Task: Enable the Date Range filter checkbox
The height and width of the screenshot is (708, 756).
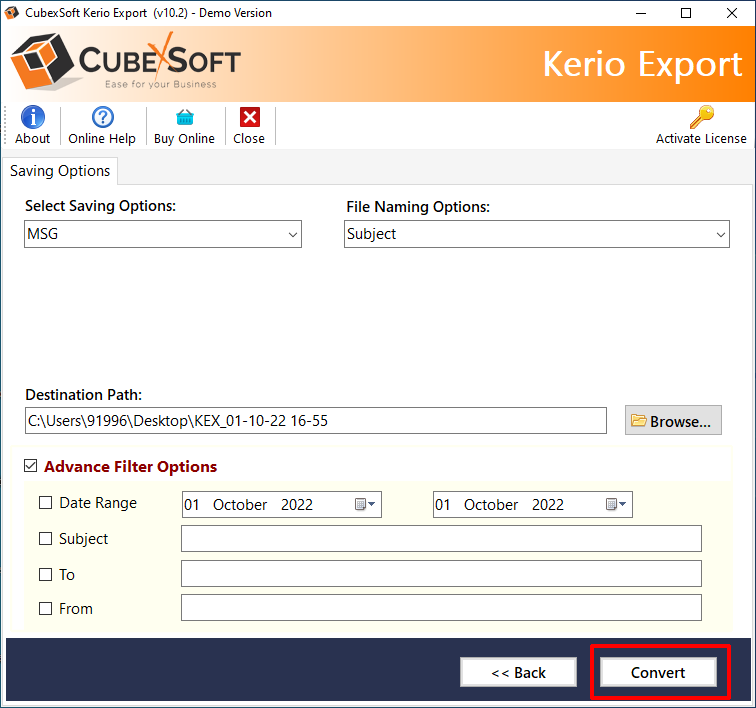Action: (x=45, y=503)
